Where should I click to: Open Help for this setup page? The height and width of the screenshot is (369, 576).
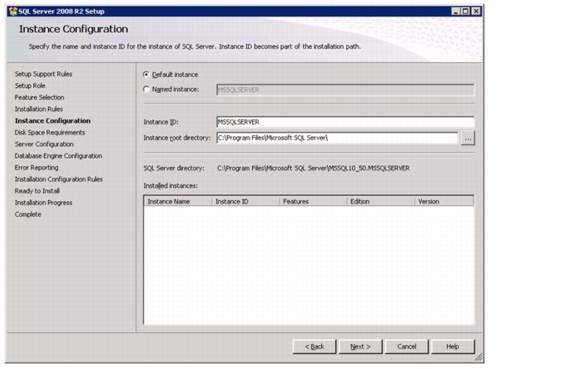[x=453, y=347]
